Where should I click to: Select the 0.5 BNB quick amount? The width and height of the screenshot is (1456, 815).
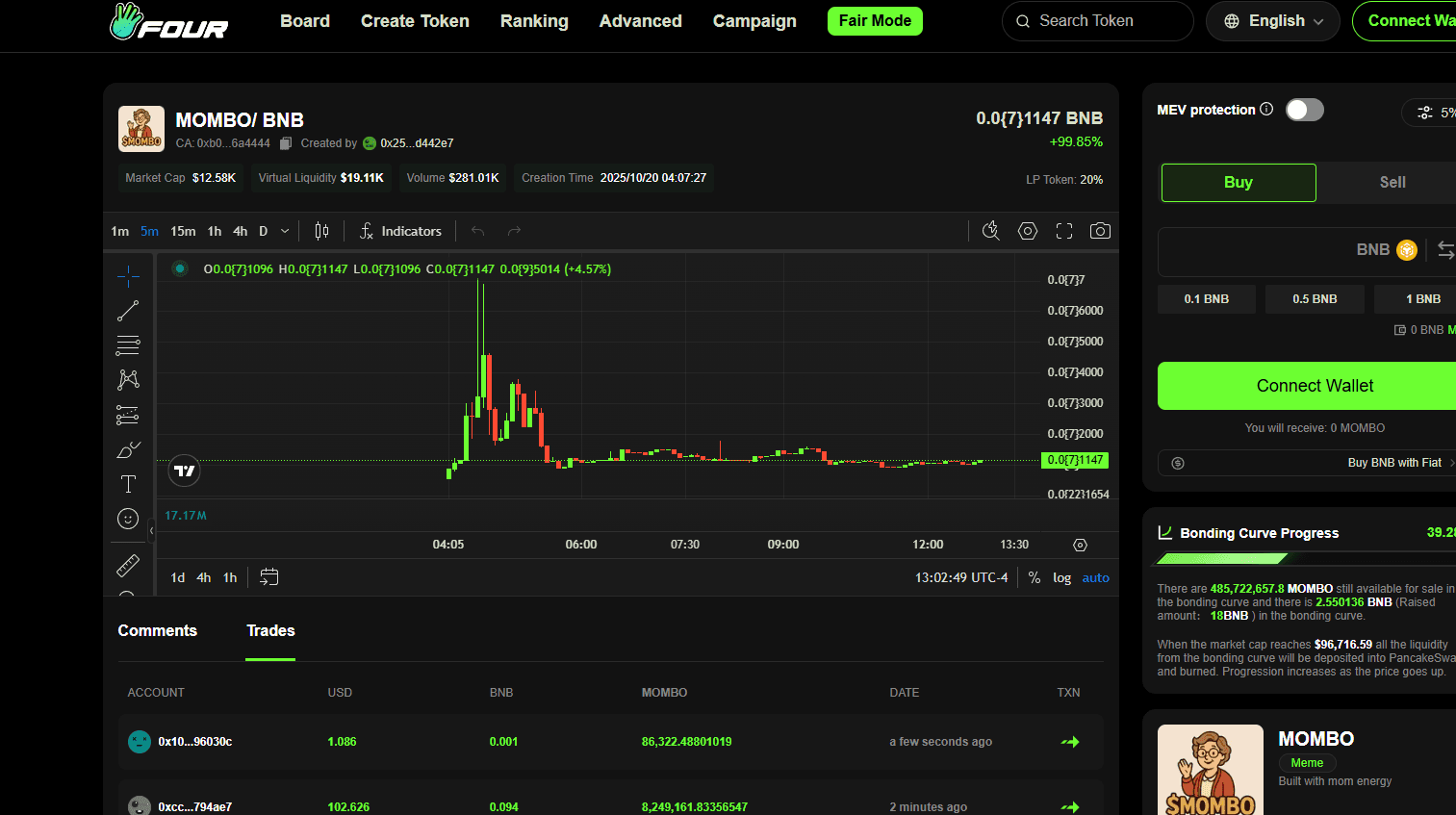1315,298
